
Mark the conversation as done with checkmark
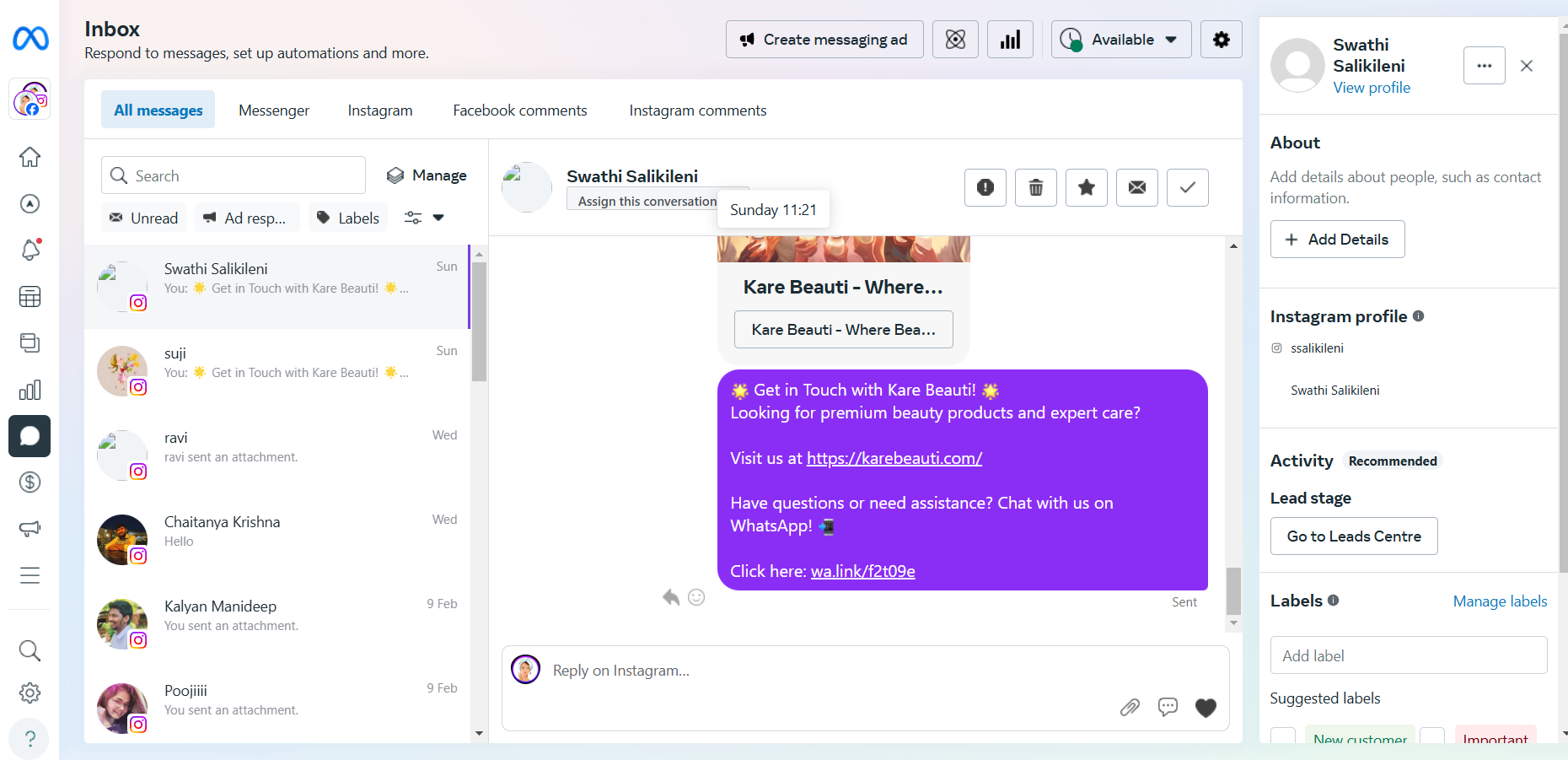tap(1187, 187)
